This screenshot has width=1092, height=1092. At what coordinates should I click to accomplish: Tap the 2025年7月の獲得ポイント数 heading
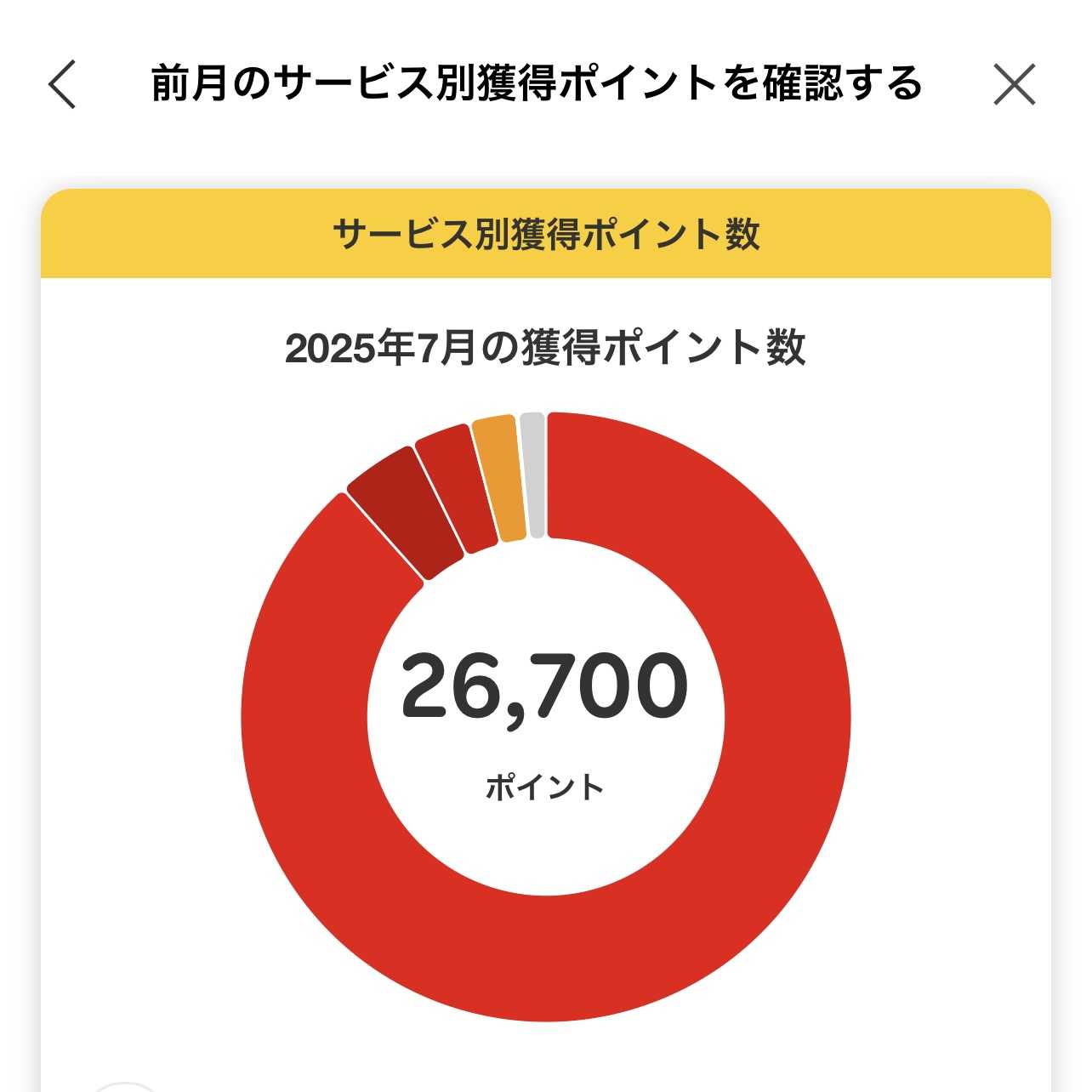pos(545,348)
